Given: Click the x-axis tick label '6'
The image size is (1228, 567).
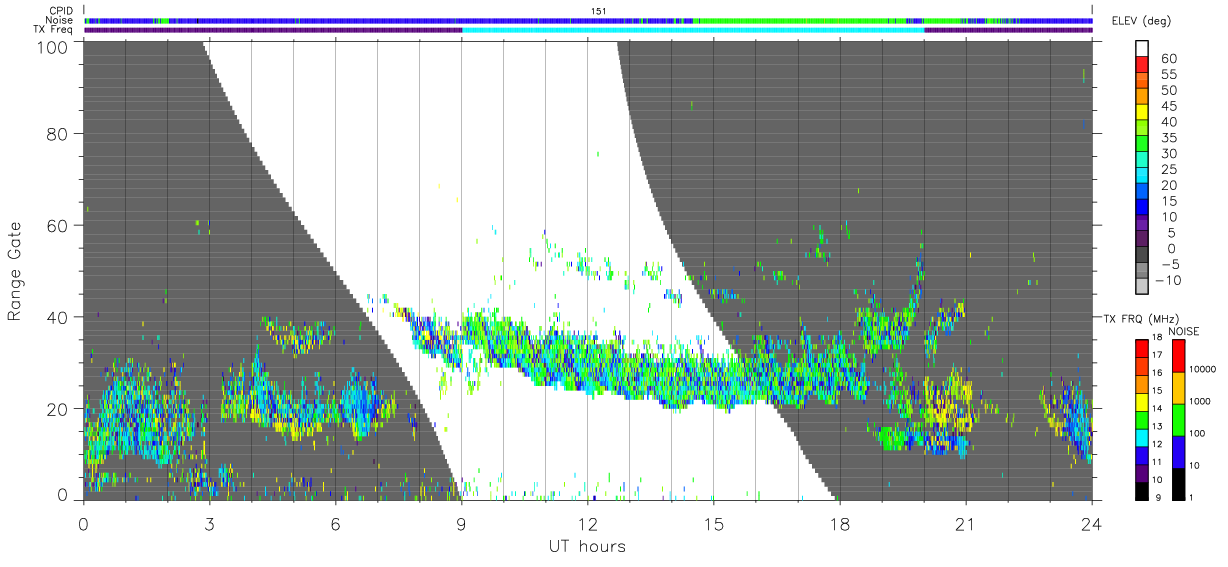Looking at the screenshot, I should click(x=335, y=524).
